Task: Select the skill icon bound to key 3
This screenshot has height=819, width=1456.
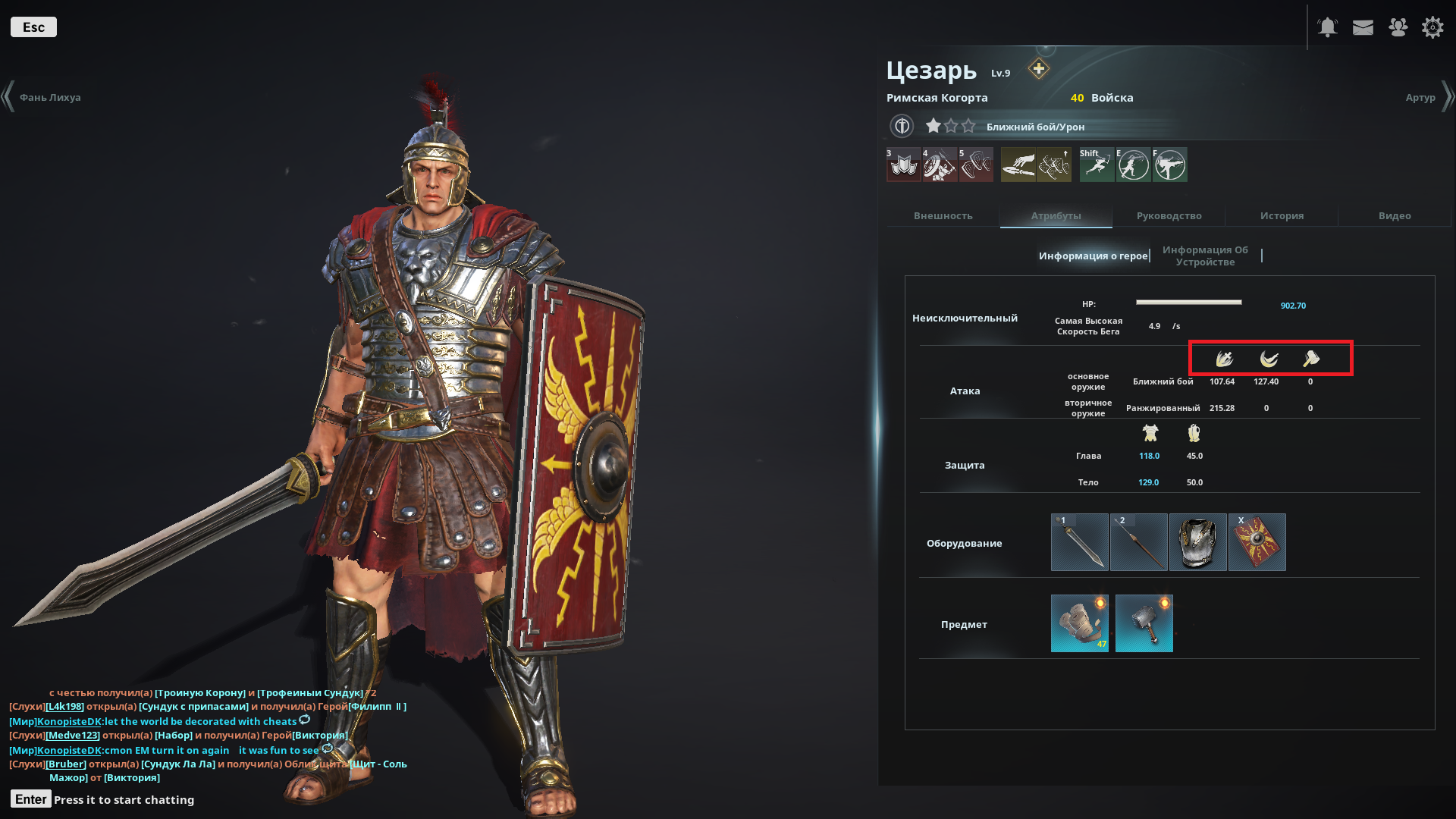Action: tap(903, 165)
